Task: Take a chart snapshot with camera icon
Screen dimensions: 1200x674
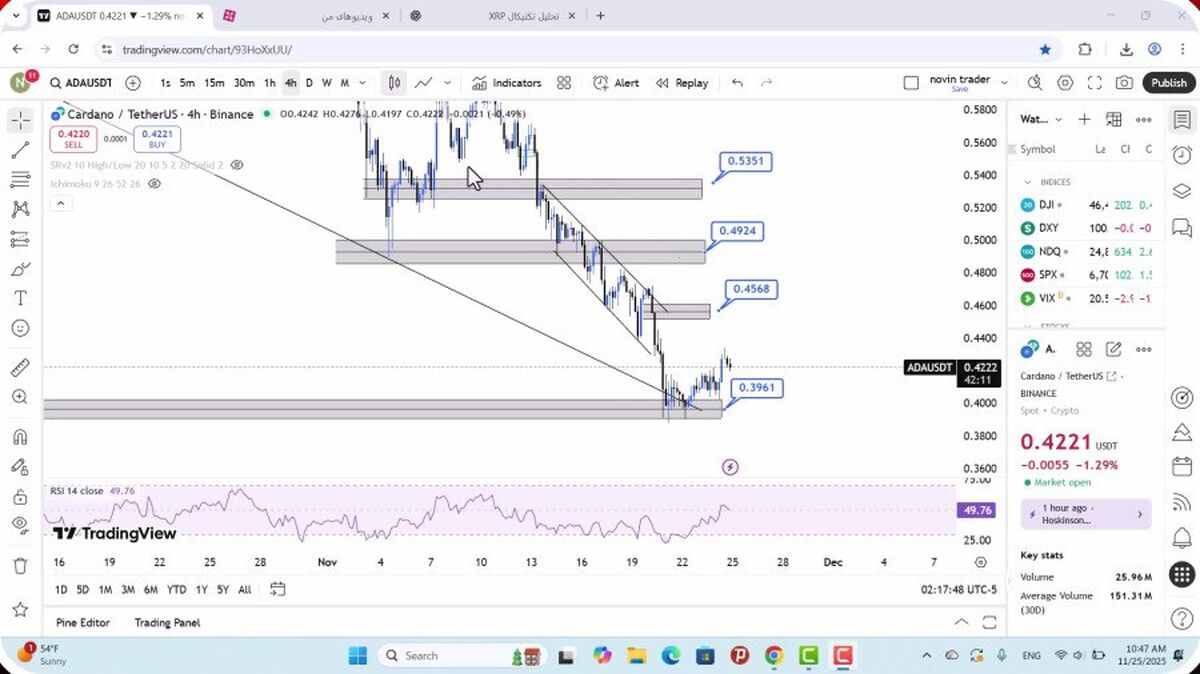Action: point(1124,83)
